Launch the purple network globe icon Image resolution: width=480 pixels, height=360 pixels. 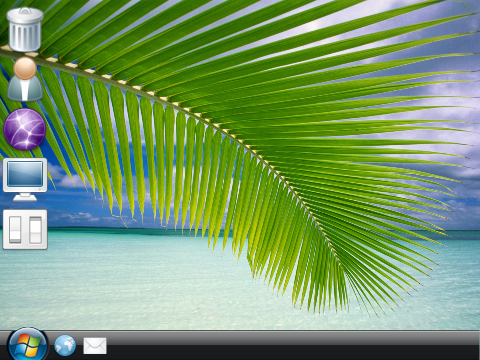coord(25,129)
